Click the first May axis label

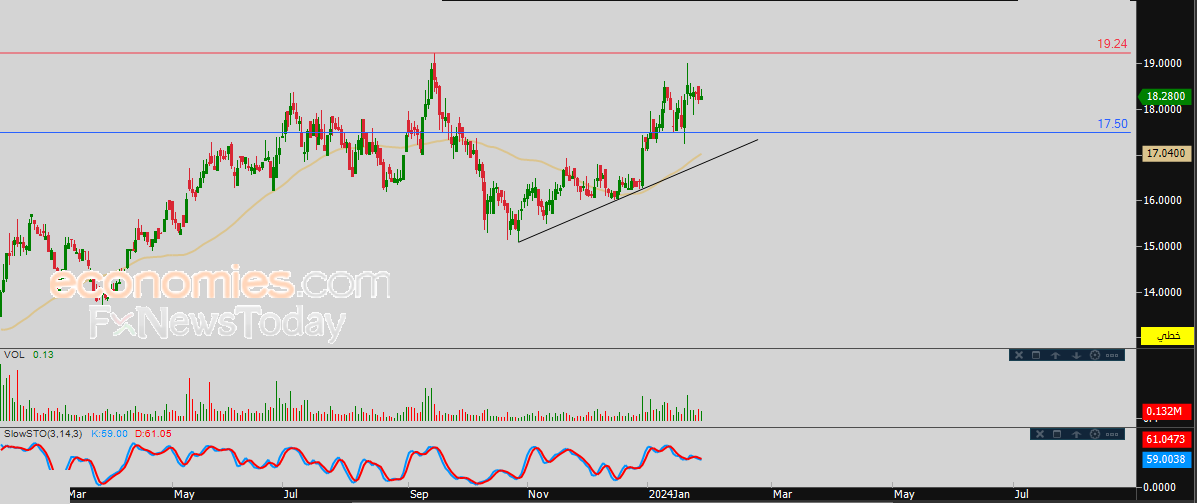[x=185, y=495]
